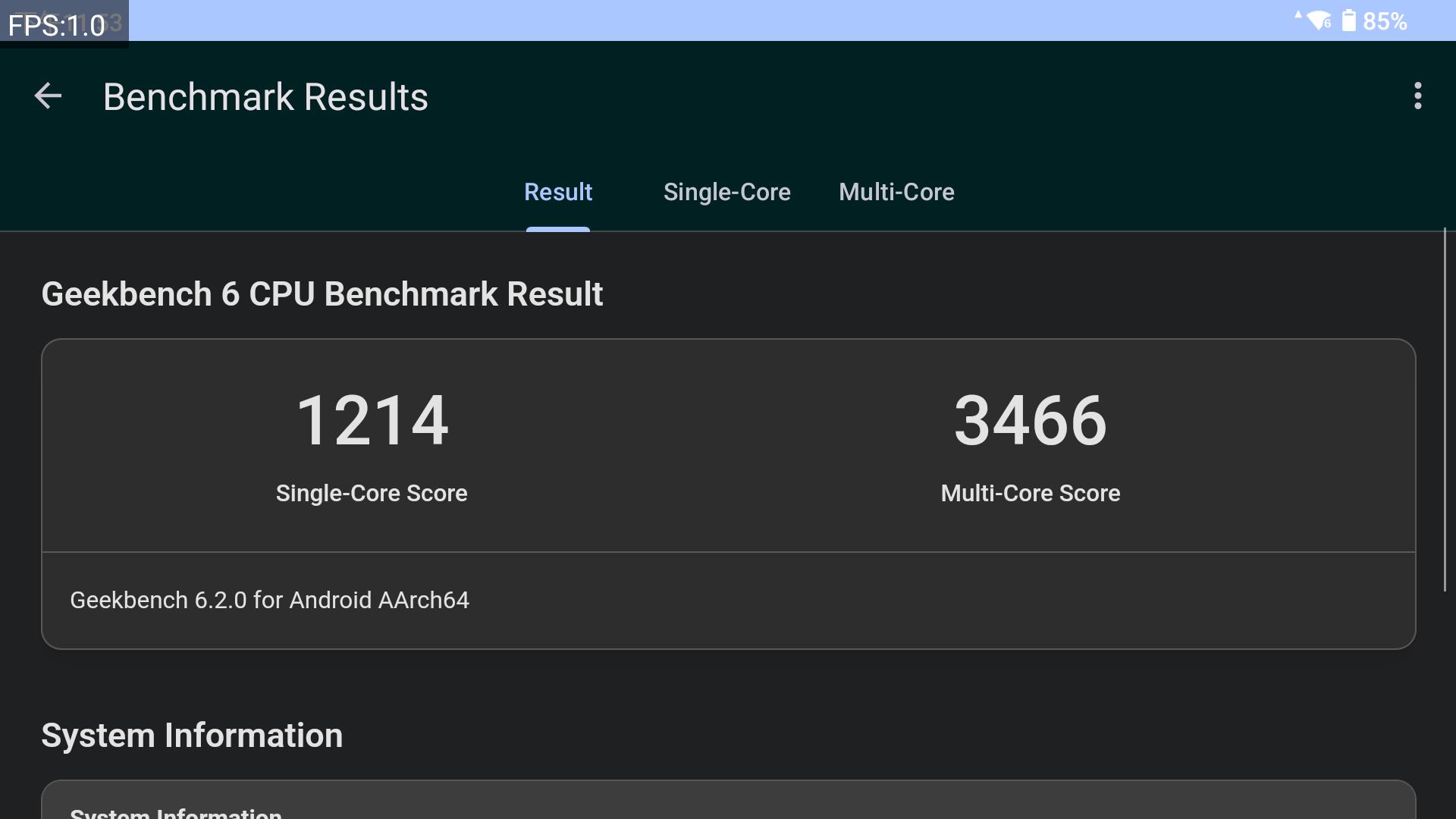Tap the back arrow icon
This screenshot has height=819, width=1456.
(x=48, y=96)
